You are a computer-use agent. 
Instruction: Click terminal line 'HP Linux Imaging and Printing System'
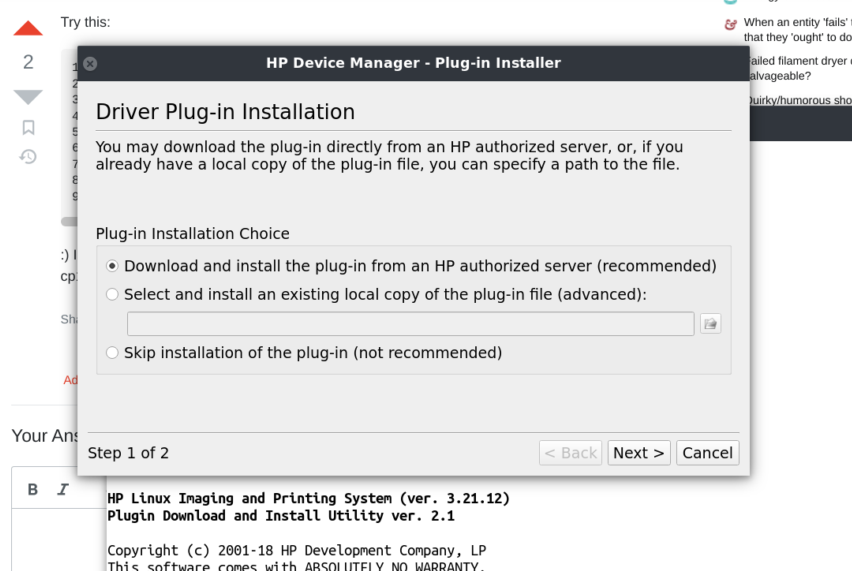point(309,498)
